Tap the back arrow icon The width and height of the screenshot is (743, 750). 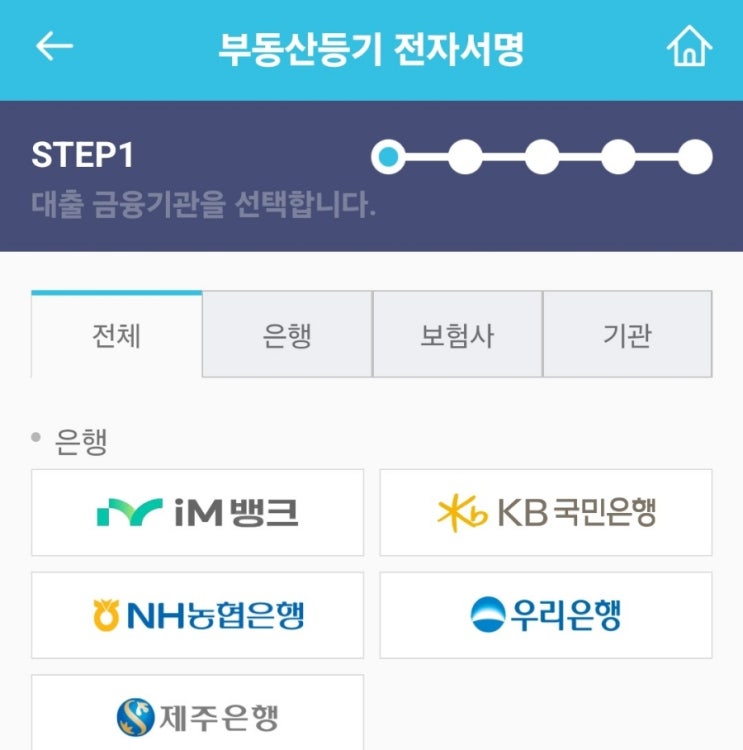tap(55, 46)
